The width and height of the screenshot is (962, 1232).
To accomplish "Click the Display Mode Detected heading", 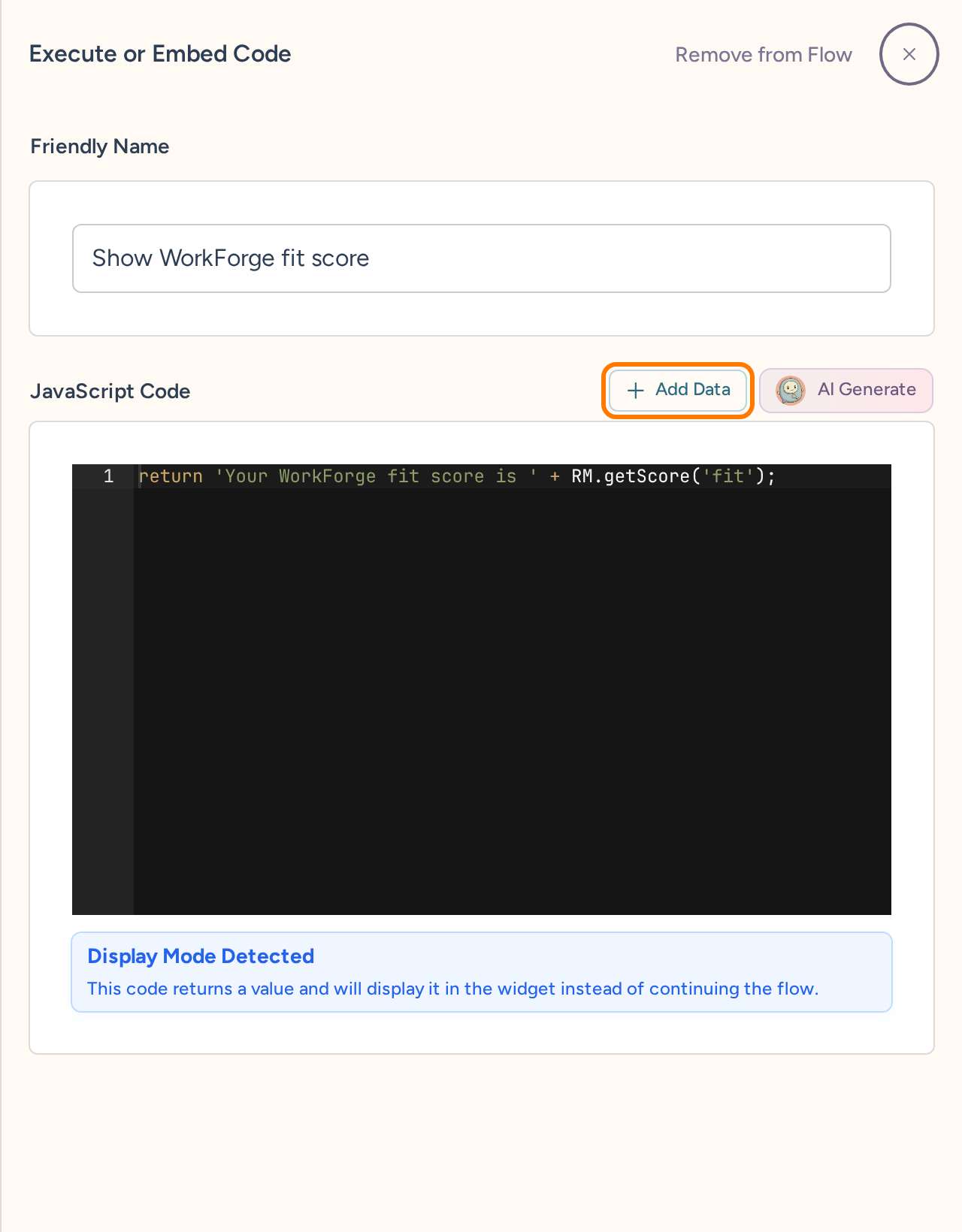I will point(201,956).
